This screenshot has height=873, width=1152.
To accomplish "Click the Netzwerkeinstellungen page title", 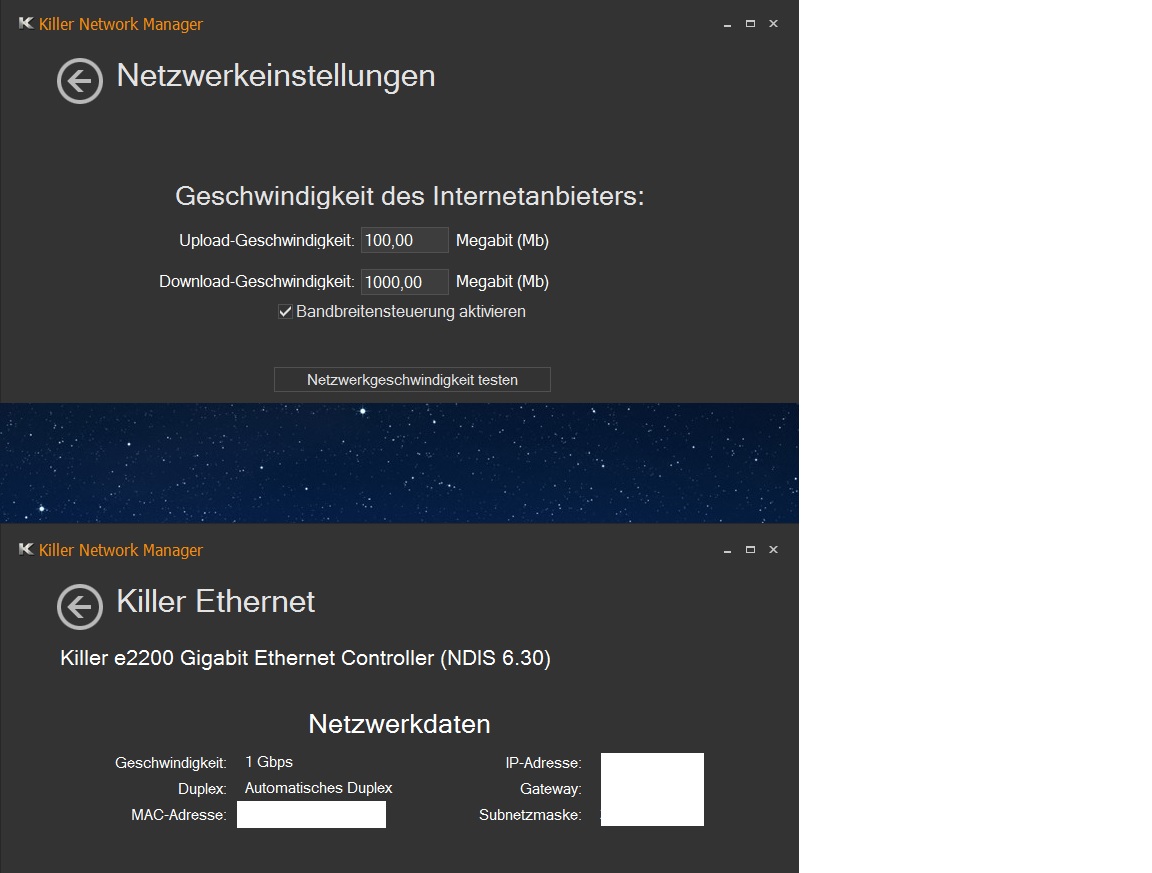I will point(276,76).
